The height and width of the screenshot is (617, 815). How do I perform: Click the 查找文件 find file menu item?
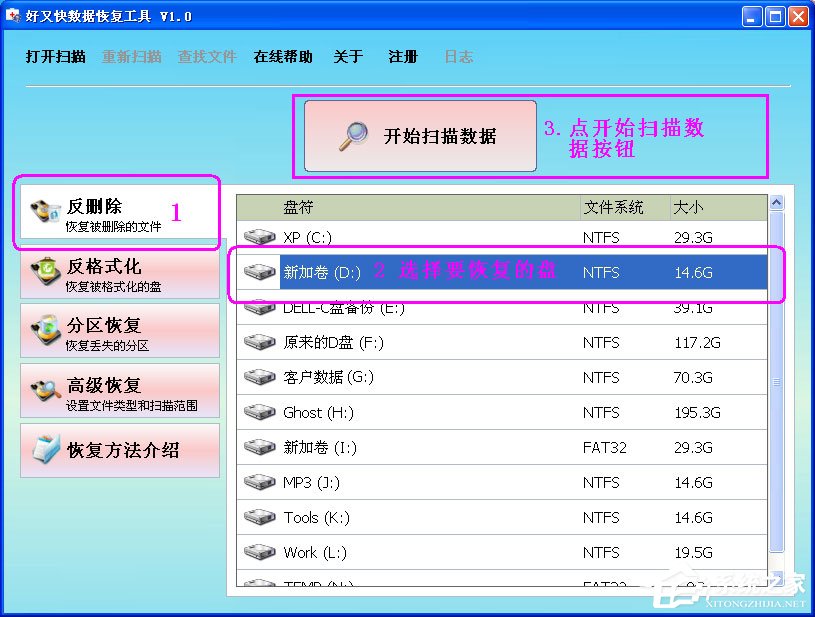[x=207, y=57]
